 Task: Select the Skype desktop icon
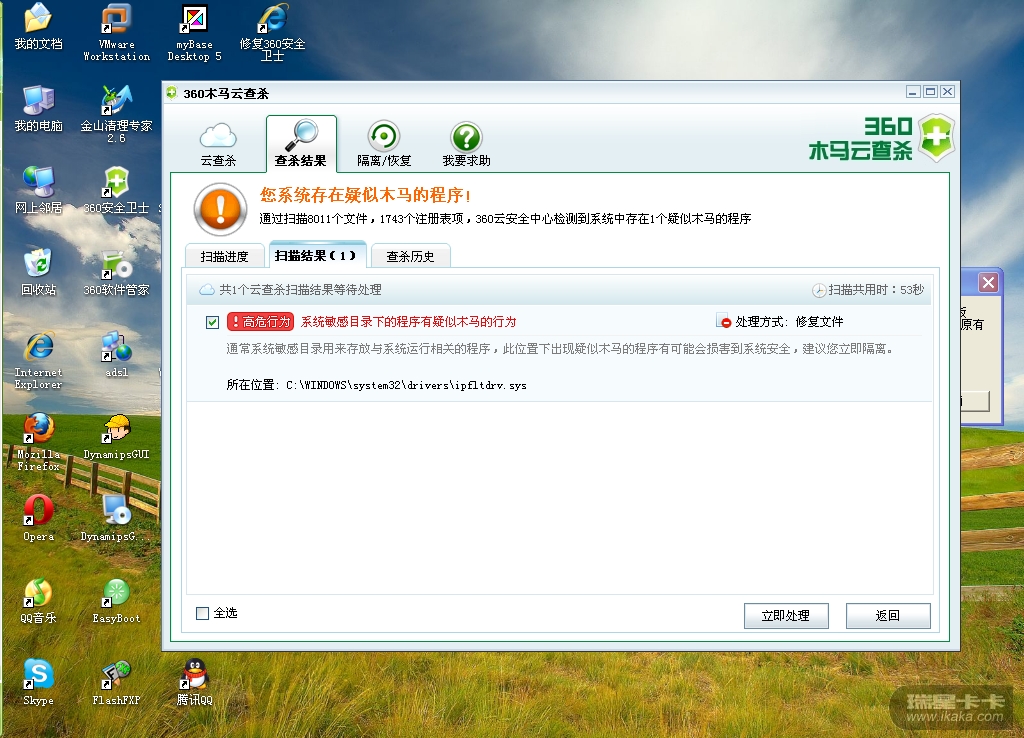[x=39, y=682]
